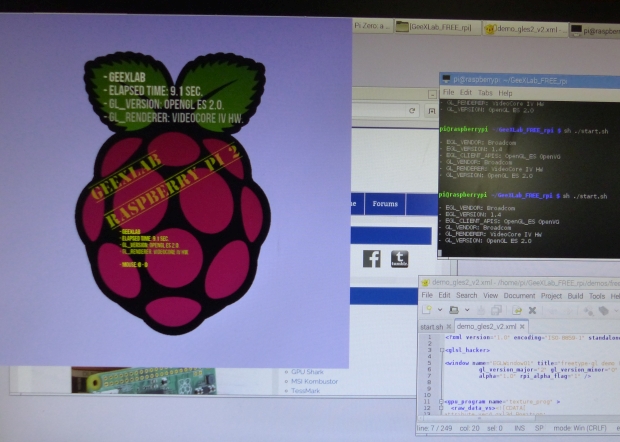Click the Compile icon in Geany toolbar
The image size is (620, 442).
[x=588, y=312]
